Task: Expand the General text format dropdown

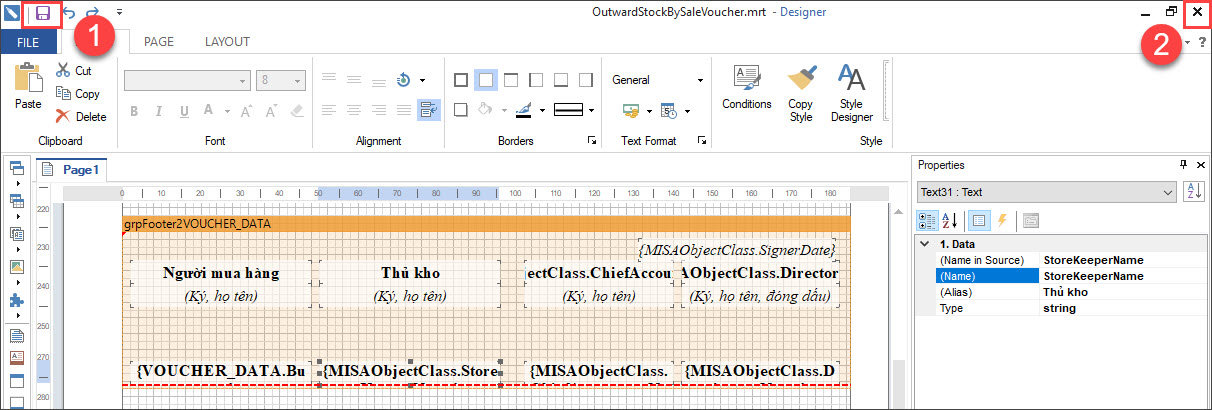Action: (x=700, y=80)
